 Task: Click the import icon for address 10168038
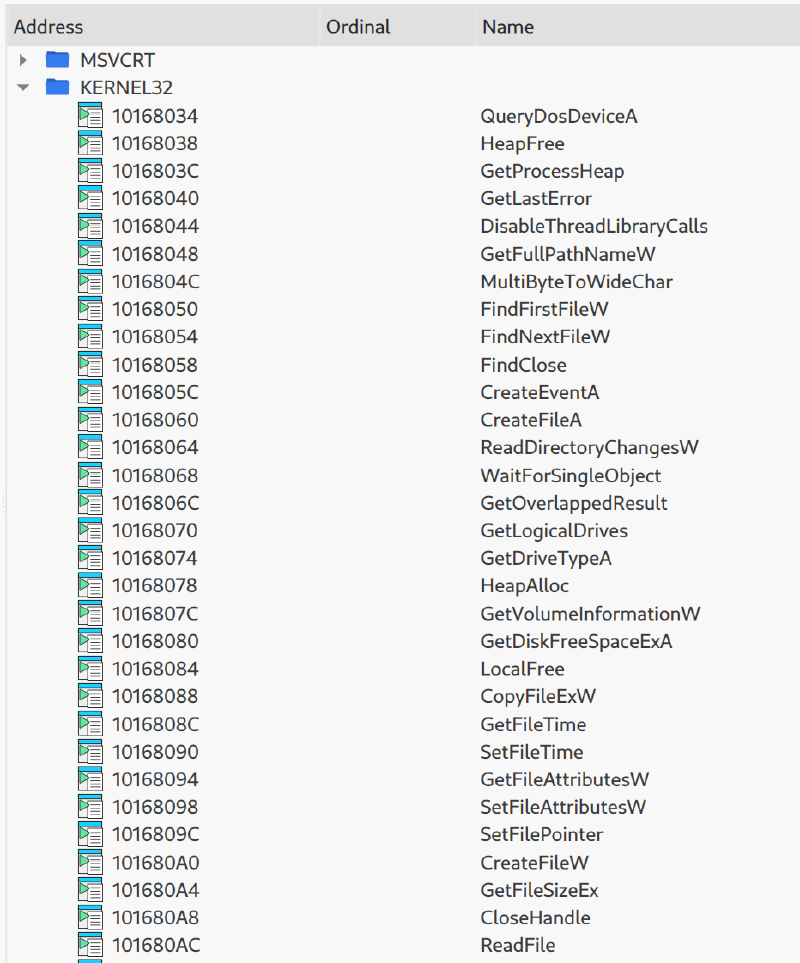click(90, 143)
